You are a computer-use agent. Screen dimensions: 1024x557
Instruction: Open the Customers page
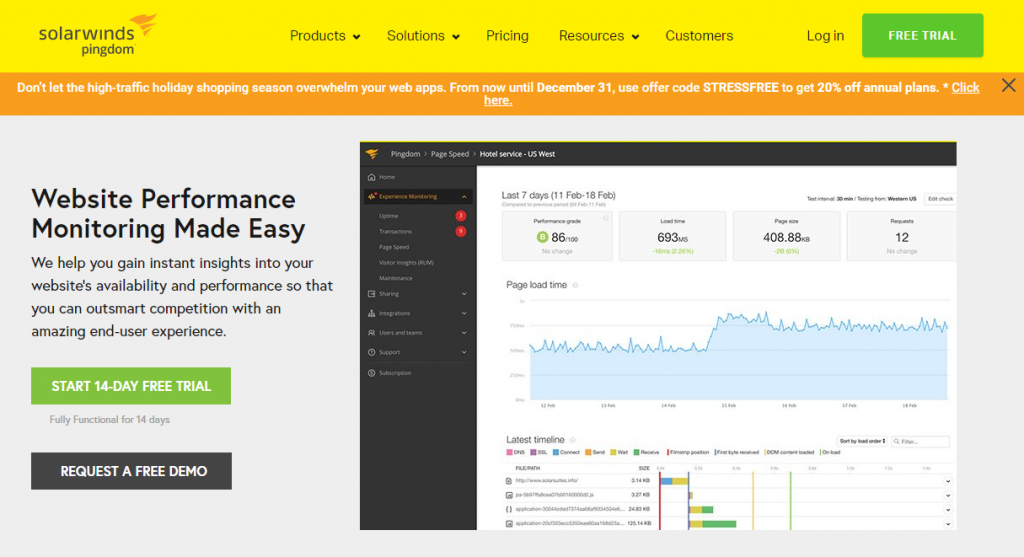click(699, 36)
